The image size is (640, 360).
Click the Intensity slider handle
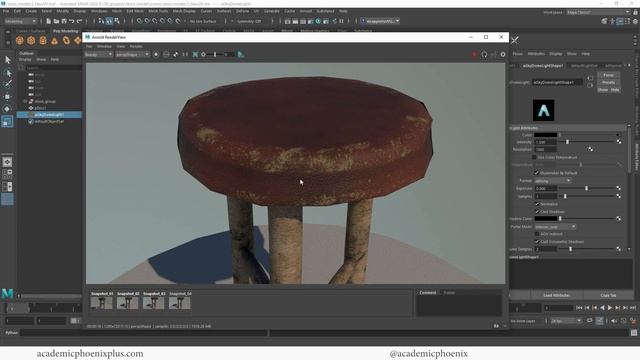pyautogui.click(x=567, y=142)
